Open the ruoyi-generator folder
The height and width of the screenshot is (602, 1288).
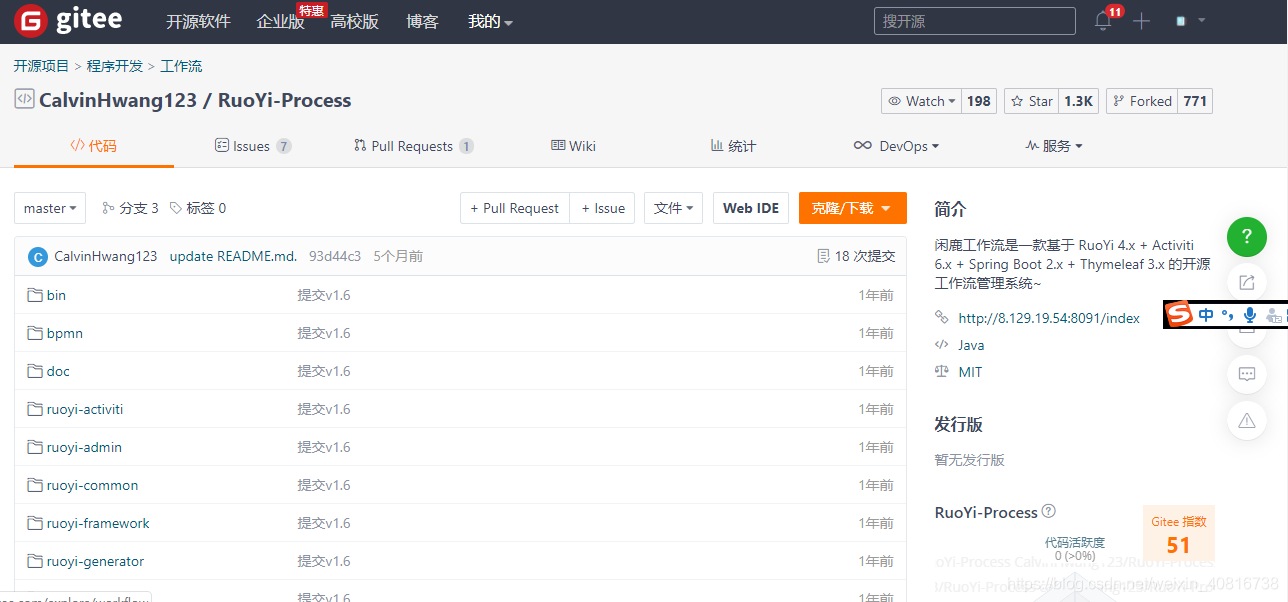tap(95, 561)
